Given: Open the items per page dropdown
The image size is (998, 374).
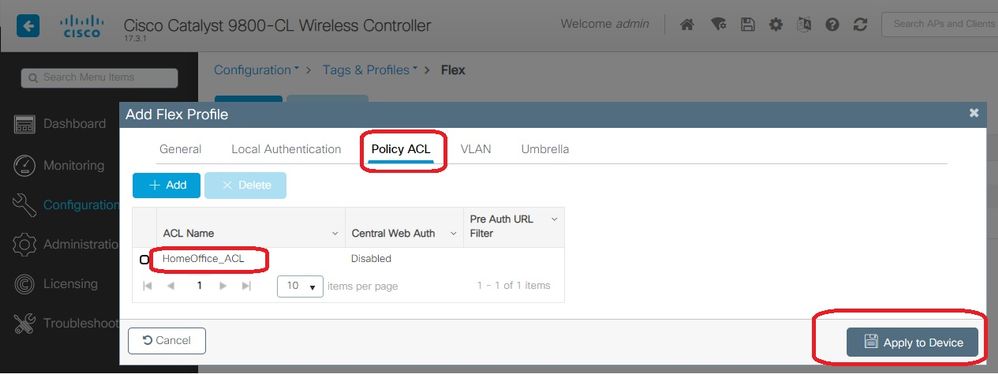Looking at the screenshot, I should point(300,286).
